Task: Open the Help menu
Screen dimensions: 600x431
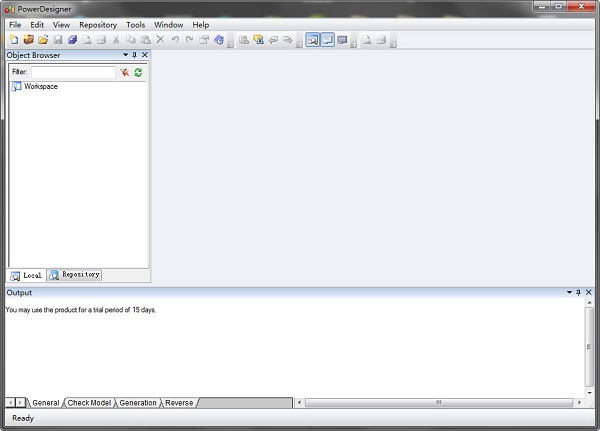Action: tap(201, 25)
